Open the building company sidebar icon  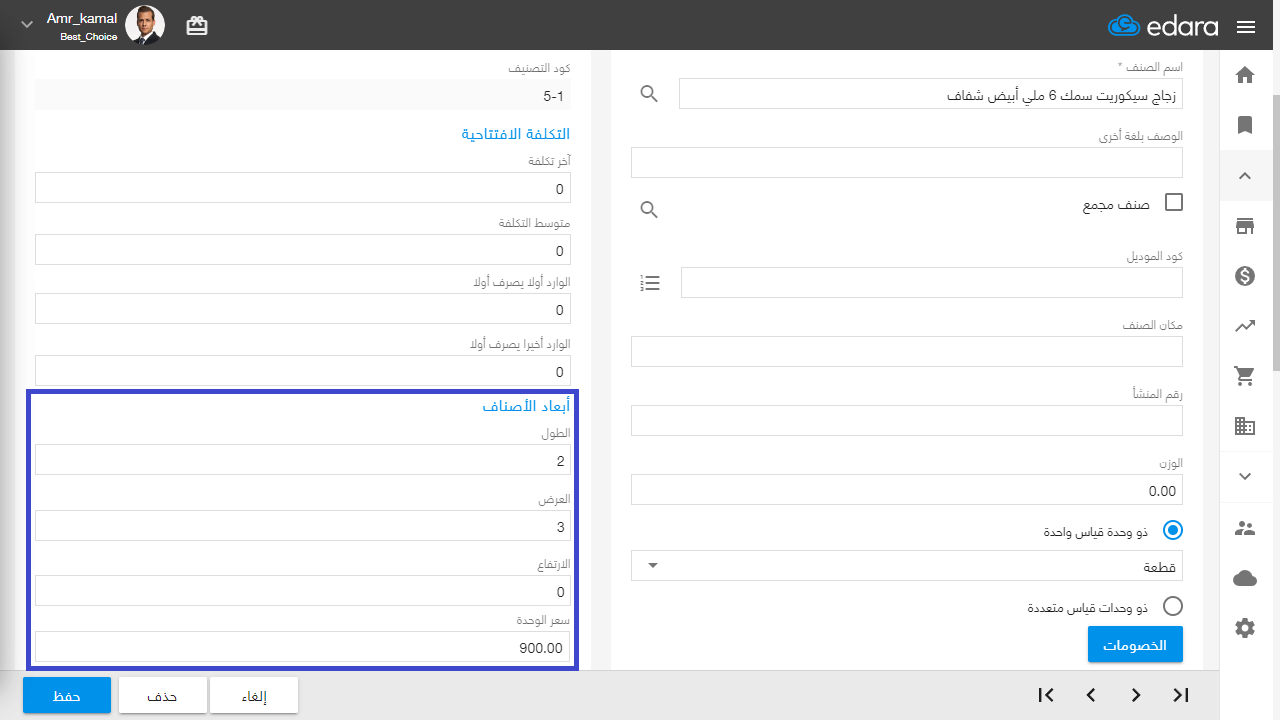coord(1245,426)
